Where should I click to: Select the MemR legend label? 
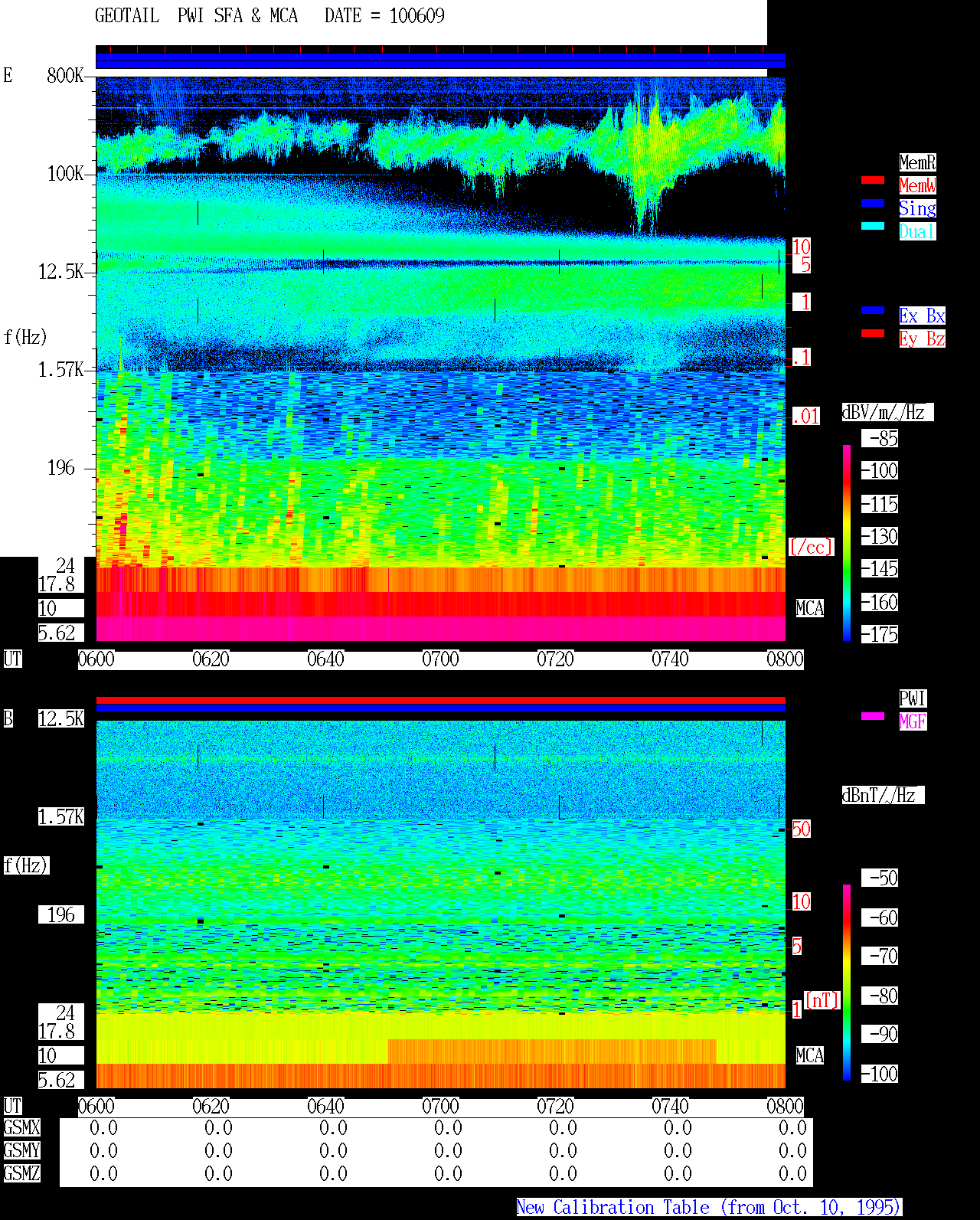coord(917,162)
